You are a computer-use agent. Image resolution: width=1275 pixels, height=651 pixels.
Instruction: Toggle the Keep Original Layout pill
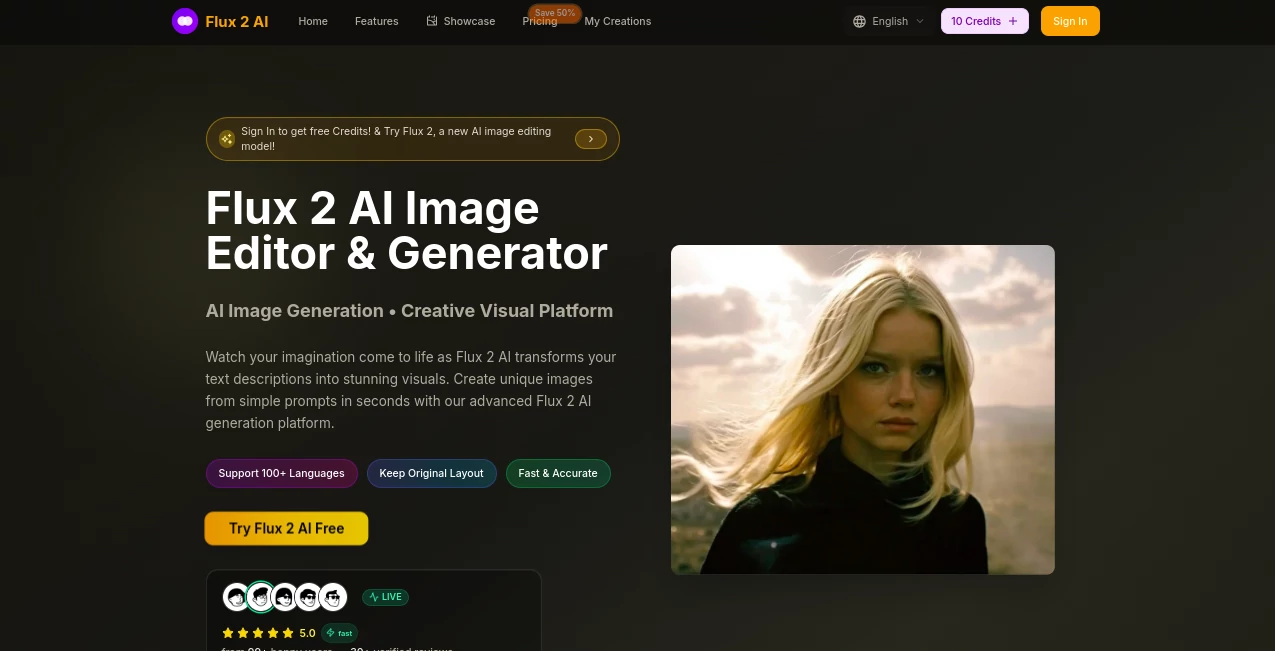[431, 473]
